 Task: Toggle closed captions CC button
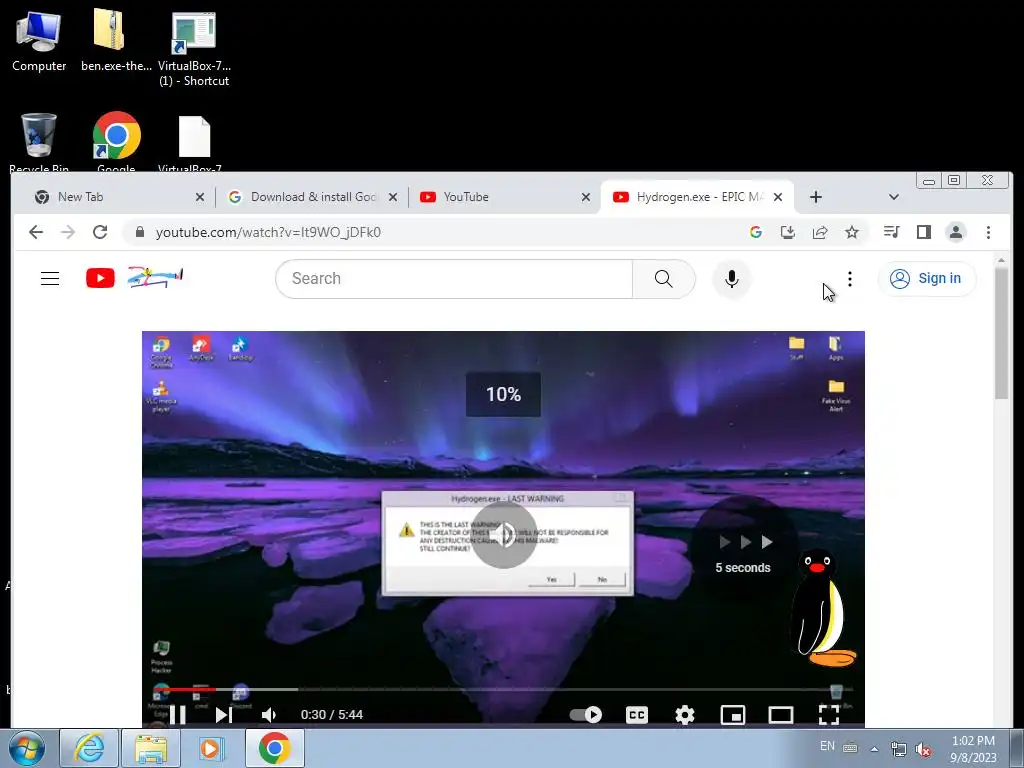(x=637, y=714)
